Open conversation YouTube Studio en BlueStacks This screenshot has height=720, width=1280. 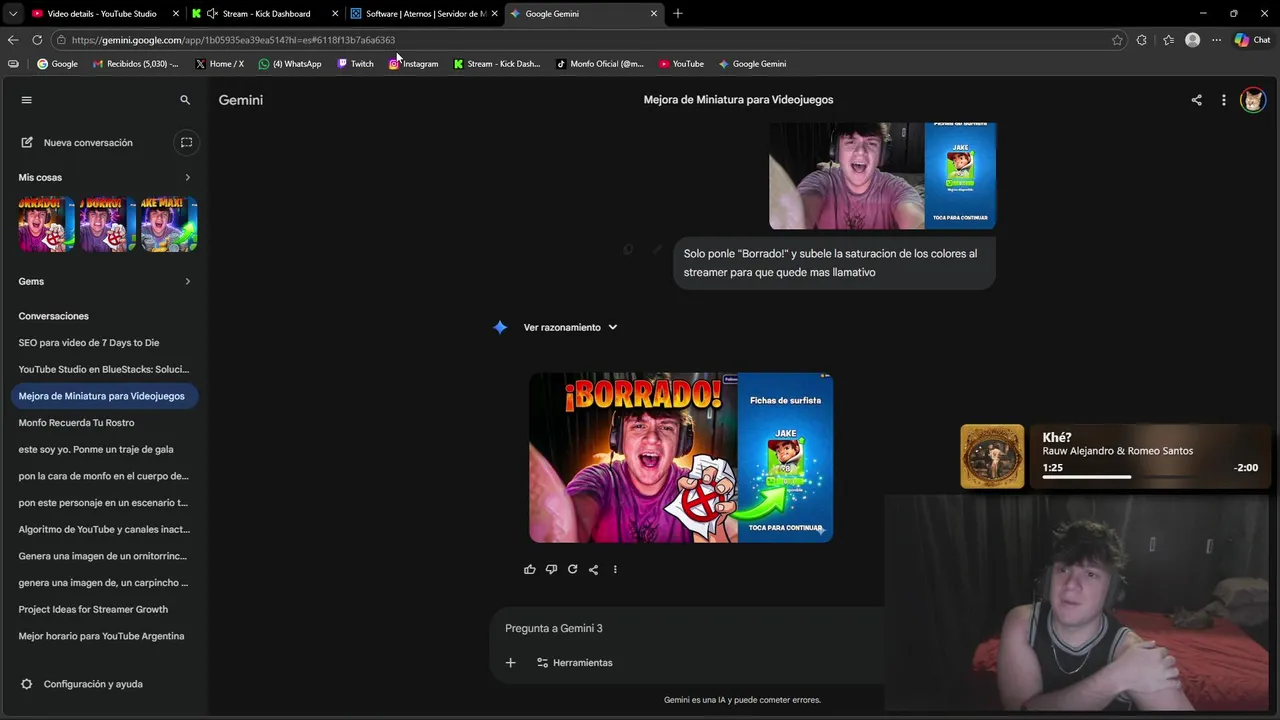pyautogui.click(x=104, y=369)
